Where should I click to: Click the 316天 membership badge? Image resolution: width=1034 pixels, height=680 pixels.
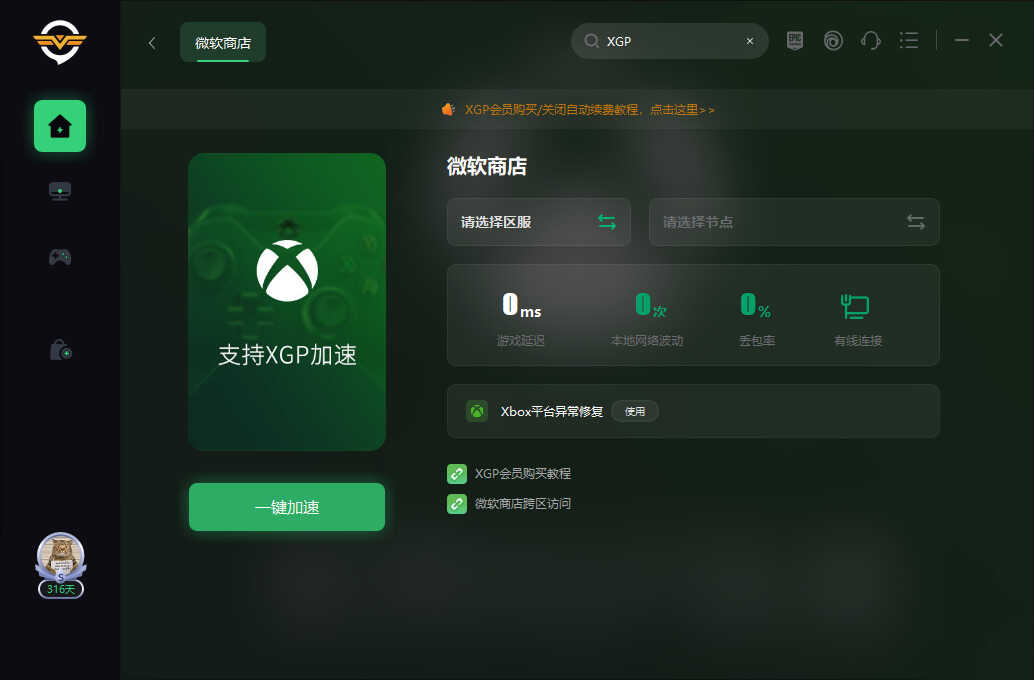61,589
